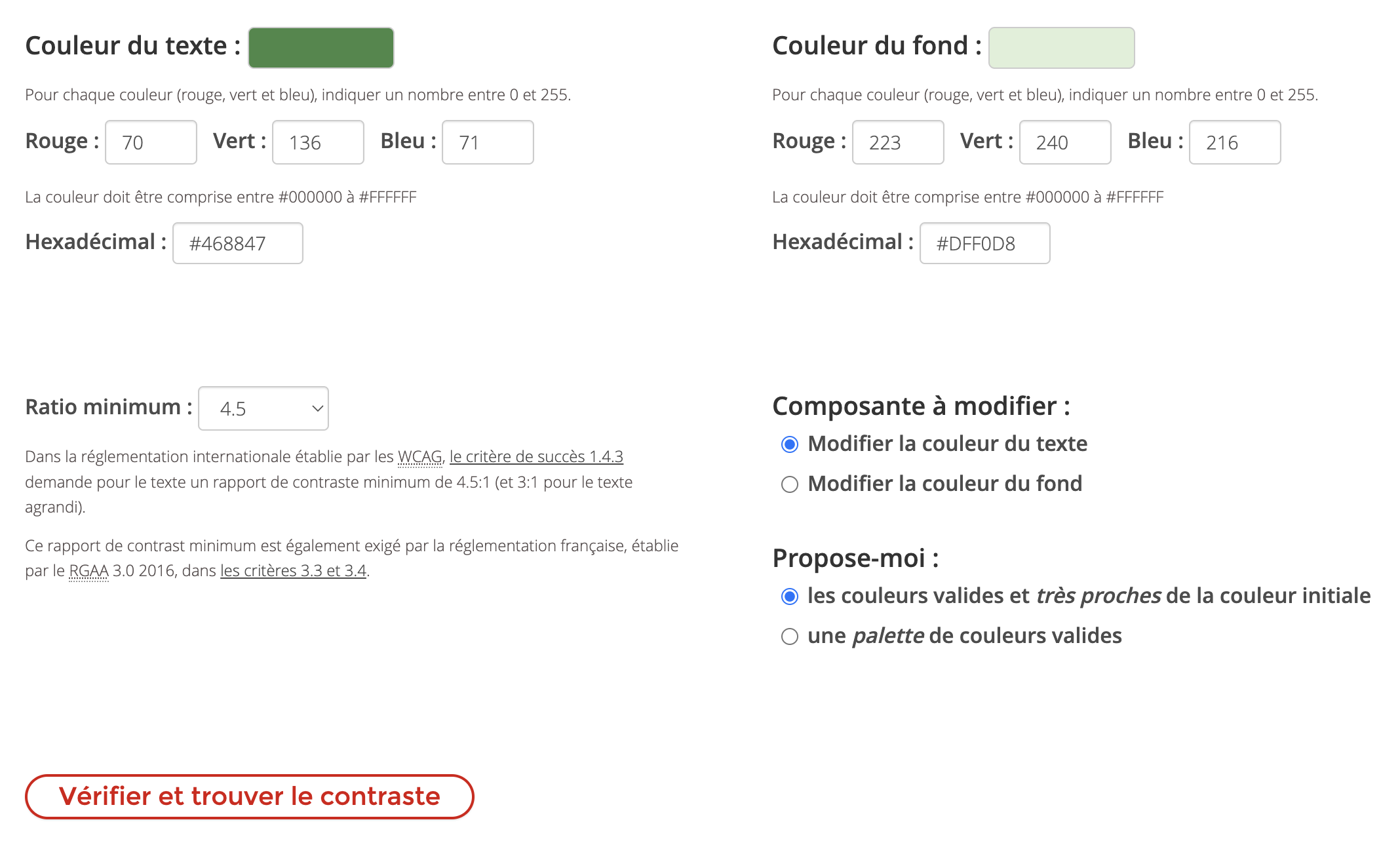Open the Ratio minimum dropdown
This screenshot has height=860, width=1400.
click(x=263, y=408)
